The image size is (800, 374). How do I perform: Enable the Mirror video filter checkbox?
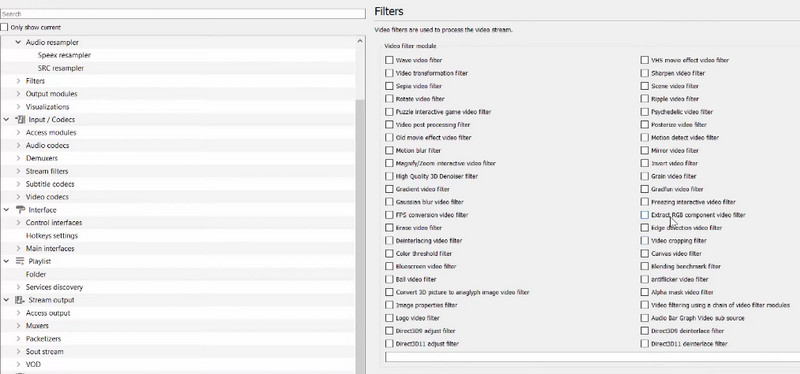645,151
